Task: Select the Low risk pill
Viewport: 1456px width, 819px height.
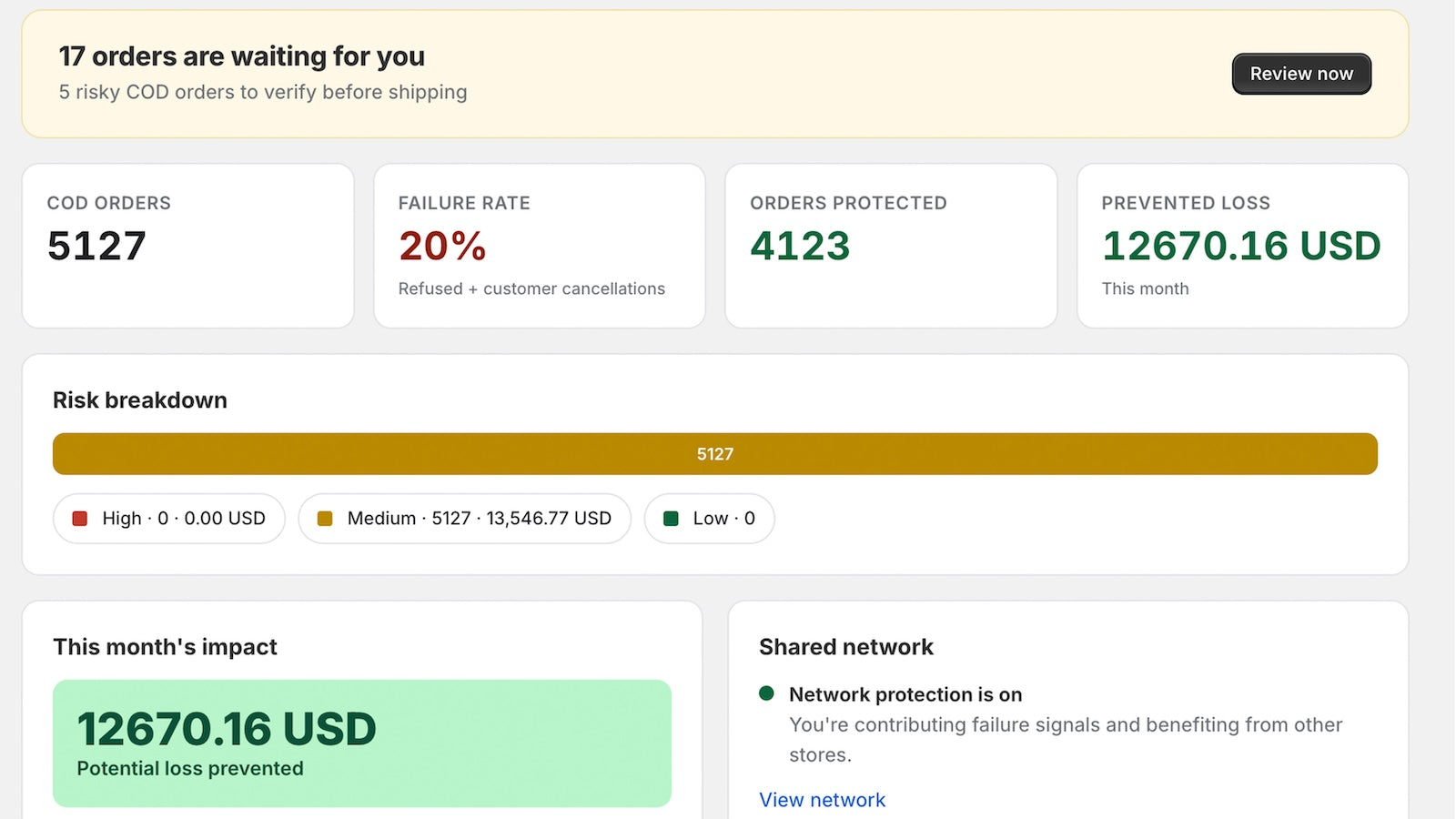Action: tap(709, 519)
